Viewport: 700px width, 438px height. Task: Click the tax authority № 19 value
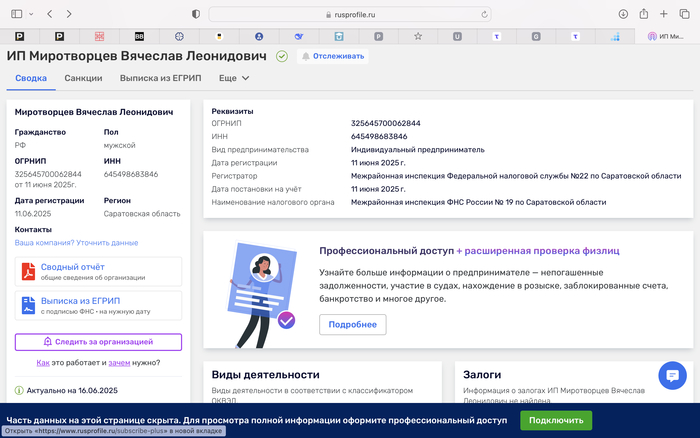click(x=479, y=202)
